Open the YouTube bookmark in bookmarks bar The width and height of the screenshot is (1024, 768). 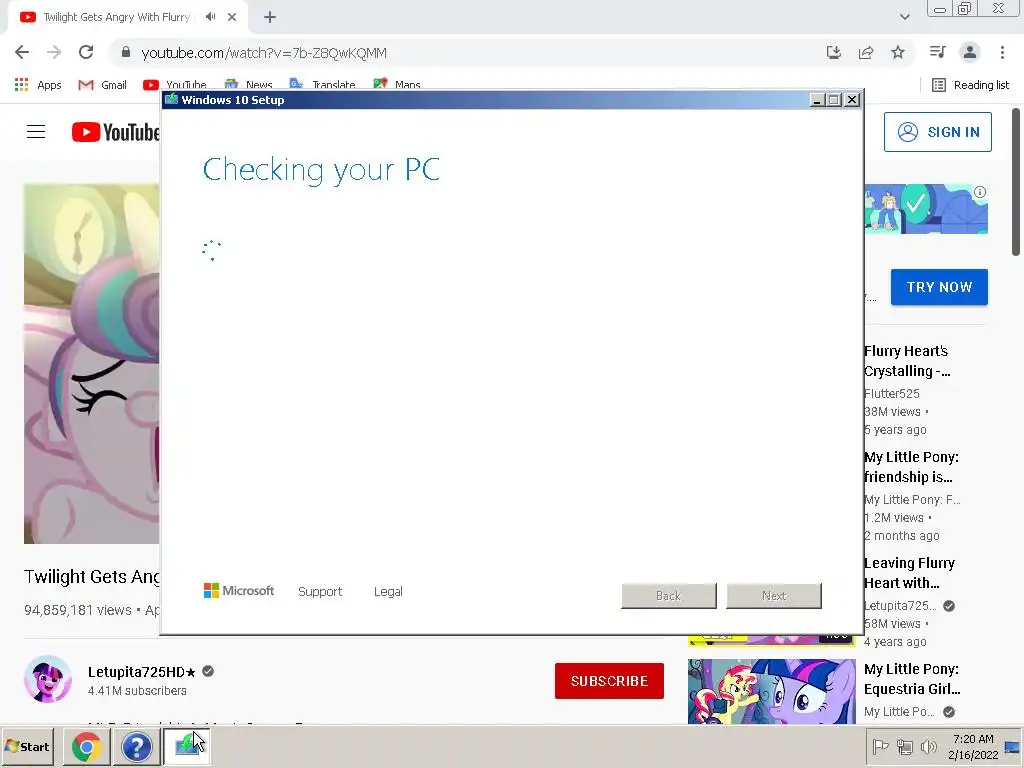click(x=174, y=85)
